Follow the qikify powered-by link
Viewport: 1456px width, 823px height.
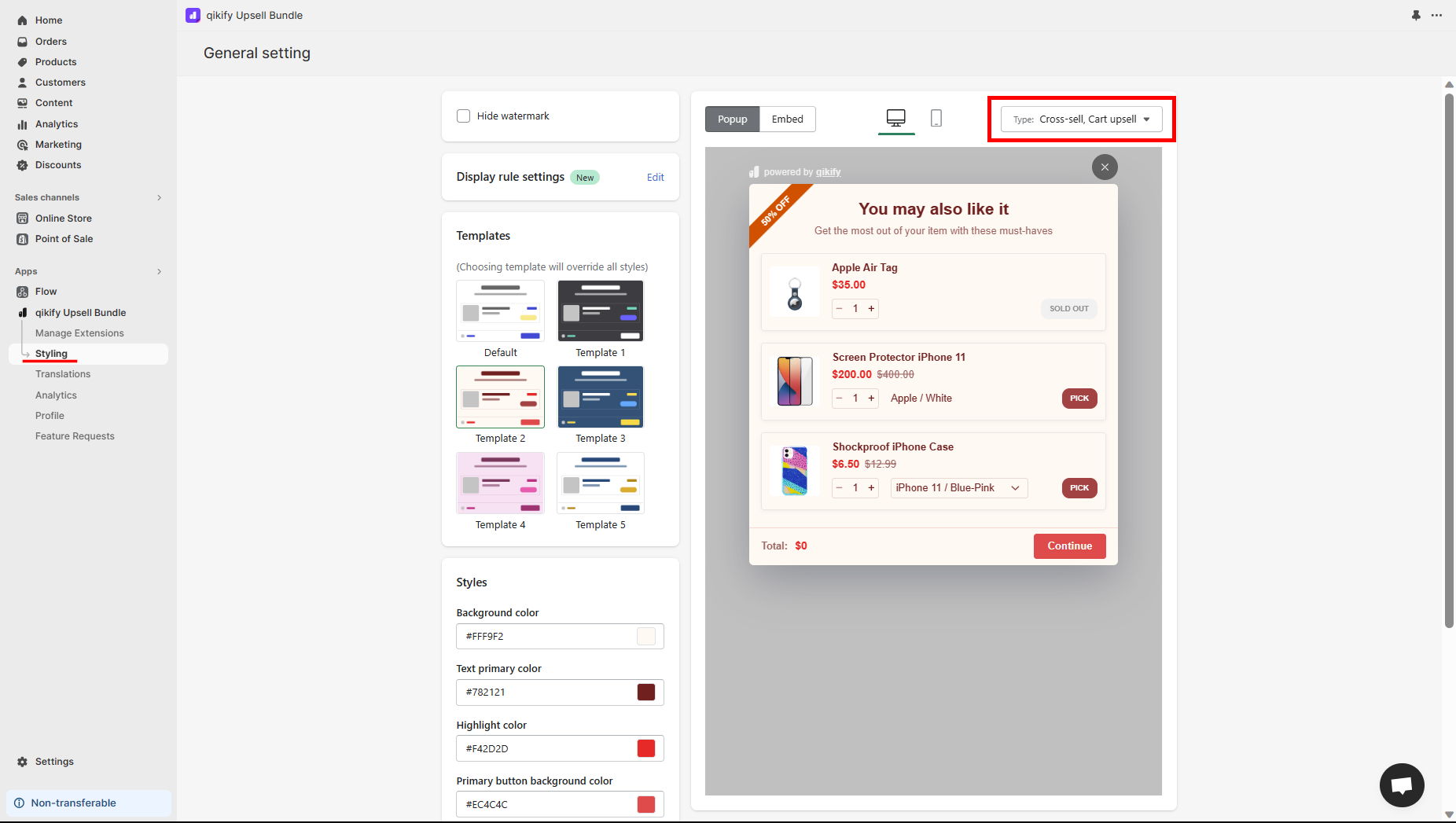[x=828, y=172]
